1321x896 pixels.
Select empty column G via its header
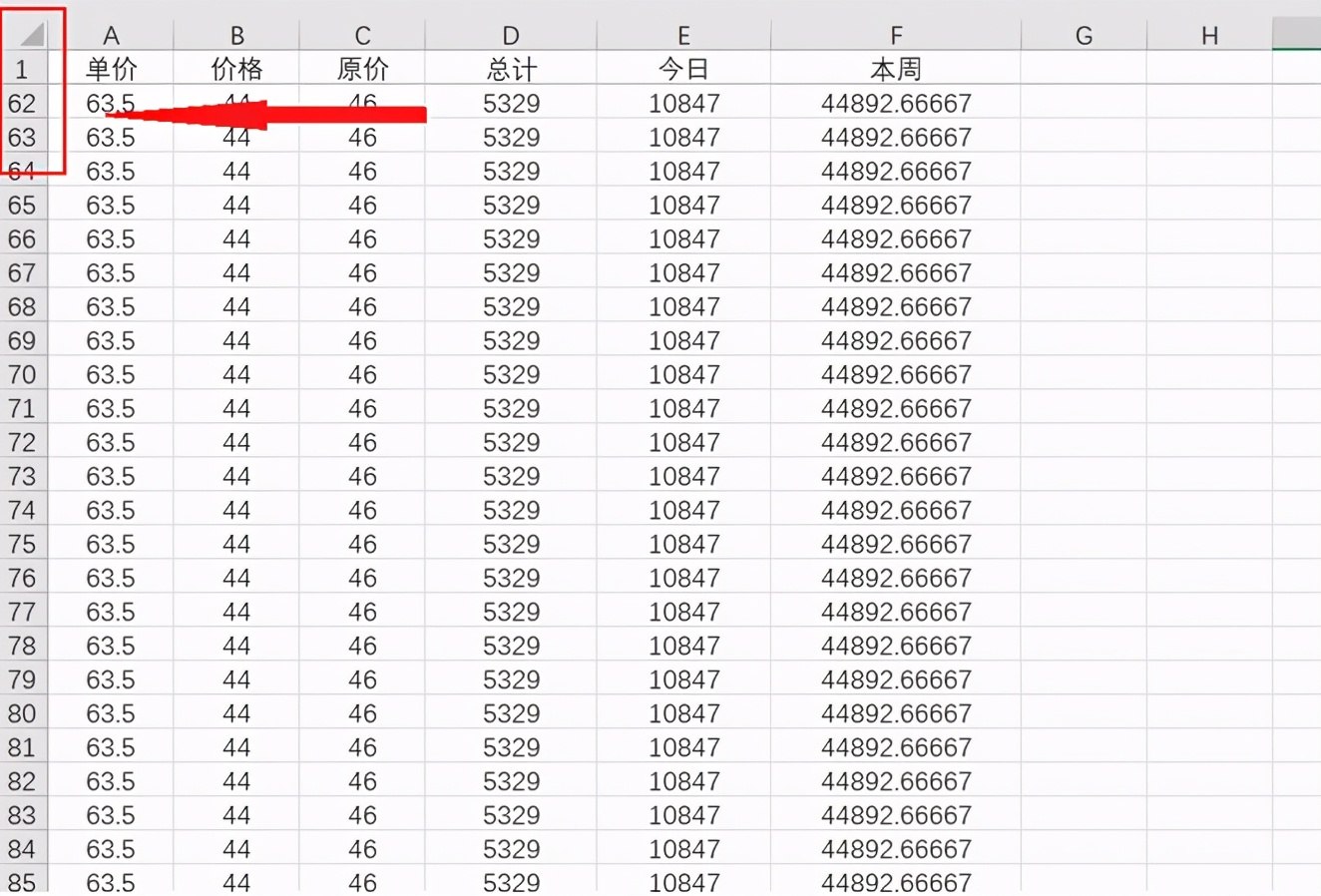point(1083,34)
